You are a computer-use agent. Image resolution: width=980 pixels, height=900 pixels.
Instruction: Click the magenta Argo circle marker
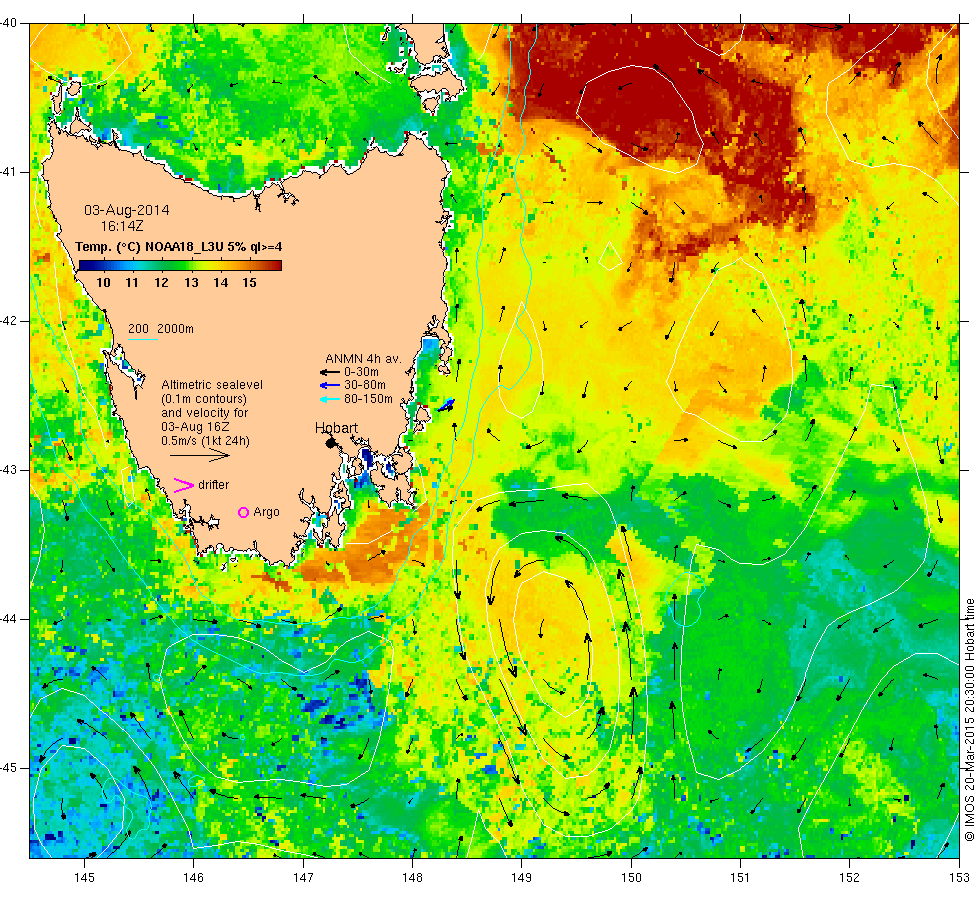(x=243, y=512)
